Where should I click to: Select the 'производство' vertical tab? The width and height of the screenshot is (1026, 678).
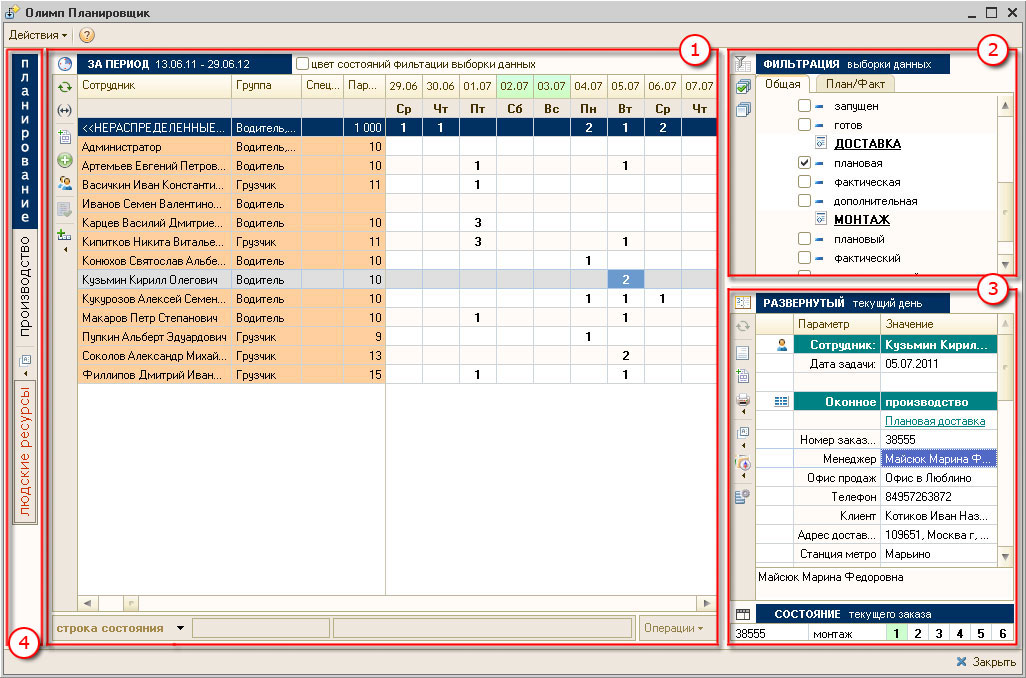[x=27, y=284]
